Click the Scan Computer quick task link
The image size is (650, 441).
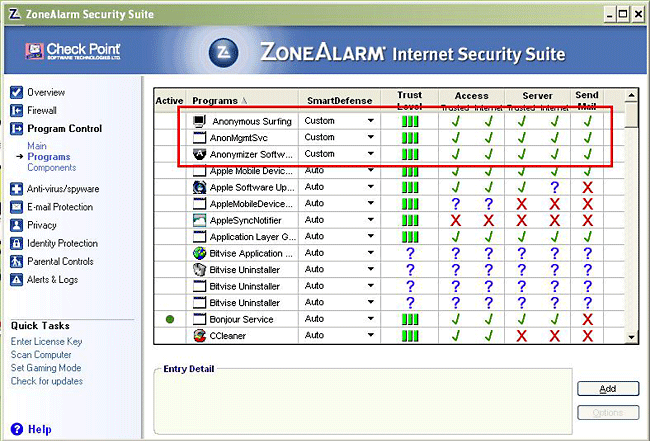point(41,355)
